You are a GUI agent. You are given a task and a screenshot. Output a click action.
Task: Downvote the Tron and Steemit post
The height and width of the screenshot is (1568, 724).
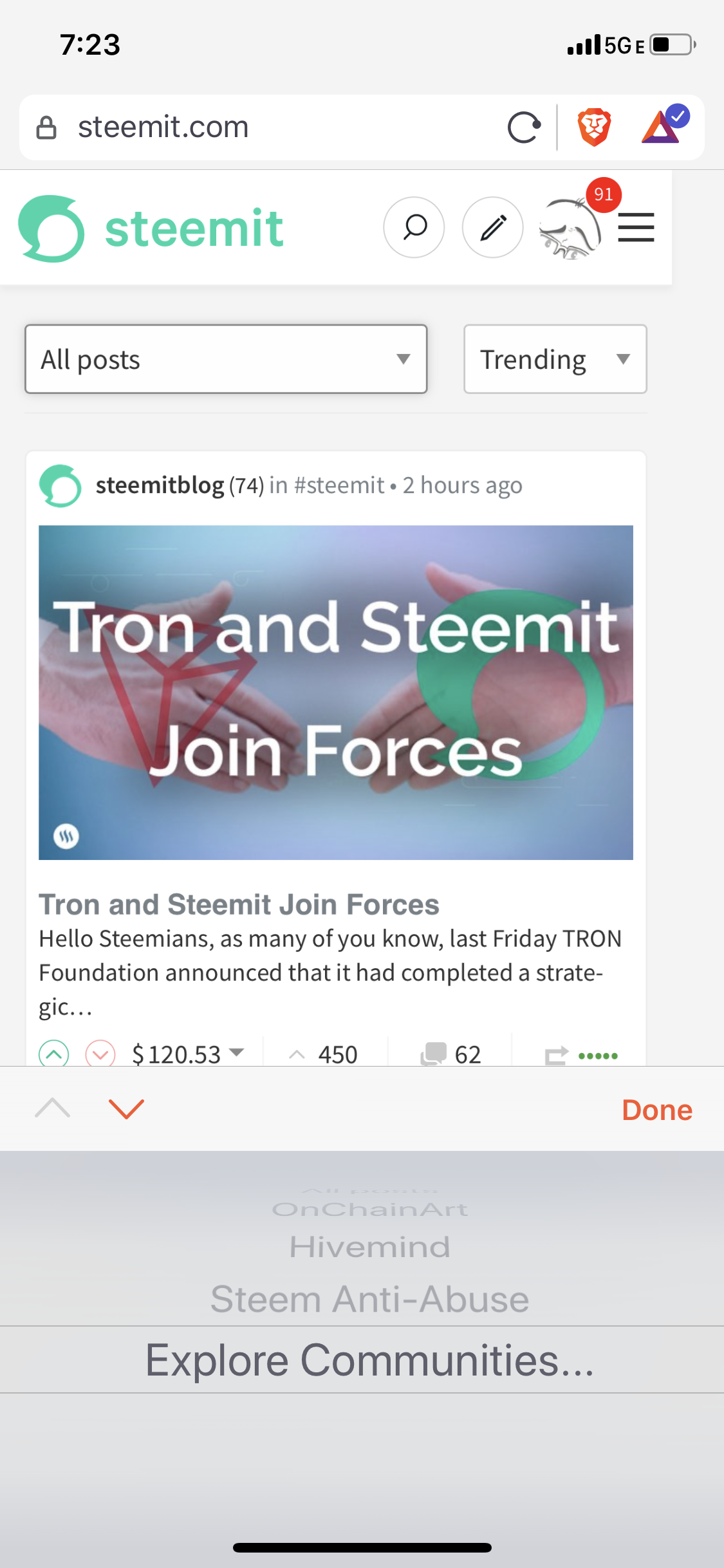(x=100, y=1054)
